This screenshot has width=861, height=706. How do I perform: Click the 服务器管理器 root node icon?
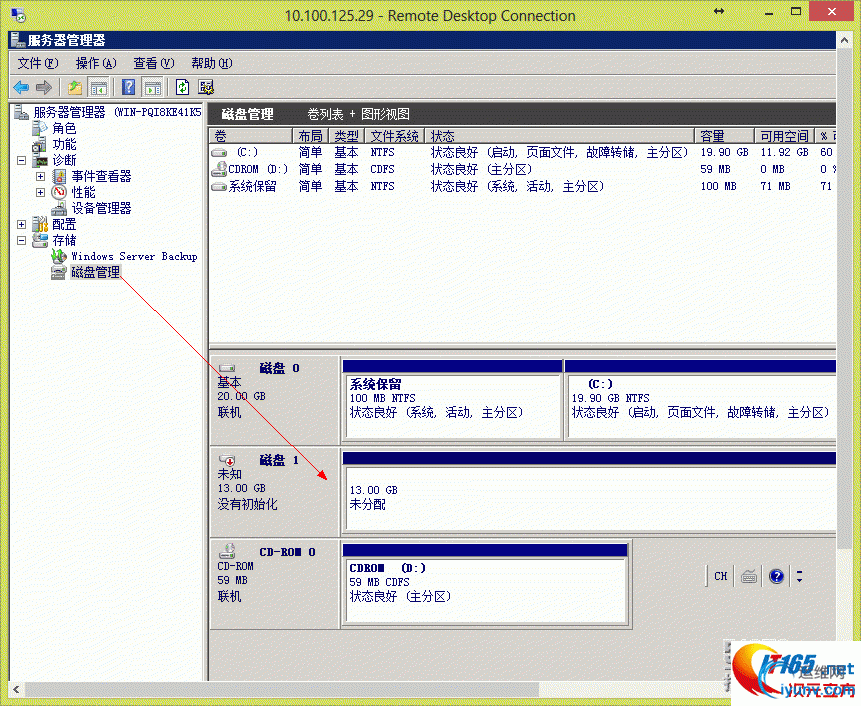click(21, 113)
